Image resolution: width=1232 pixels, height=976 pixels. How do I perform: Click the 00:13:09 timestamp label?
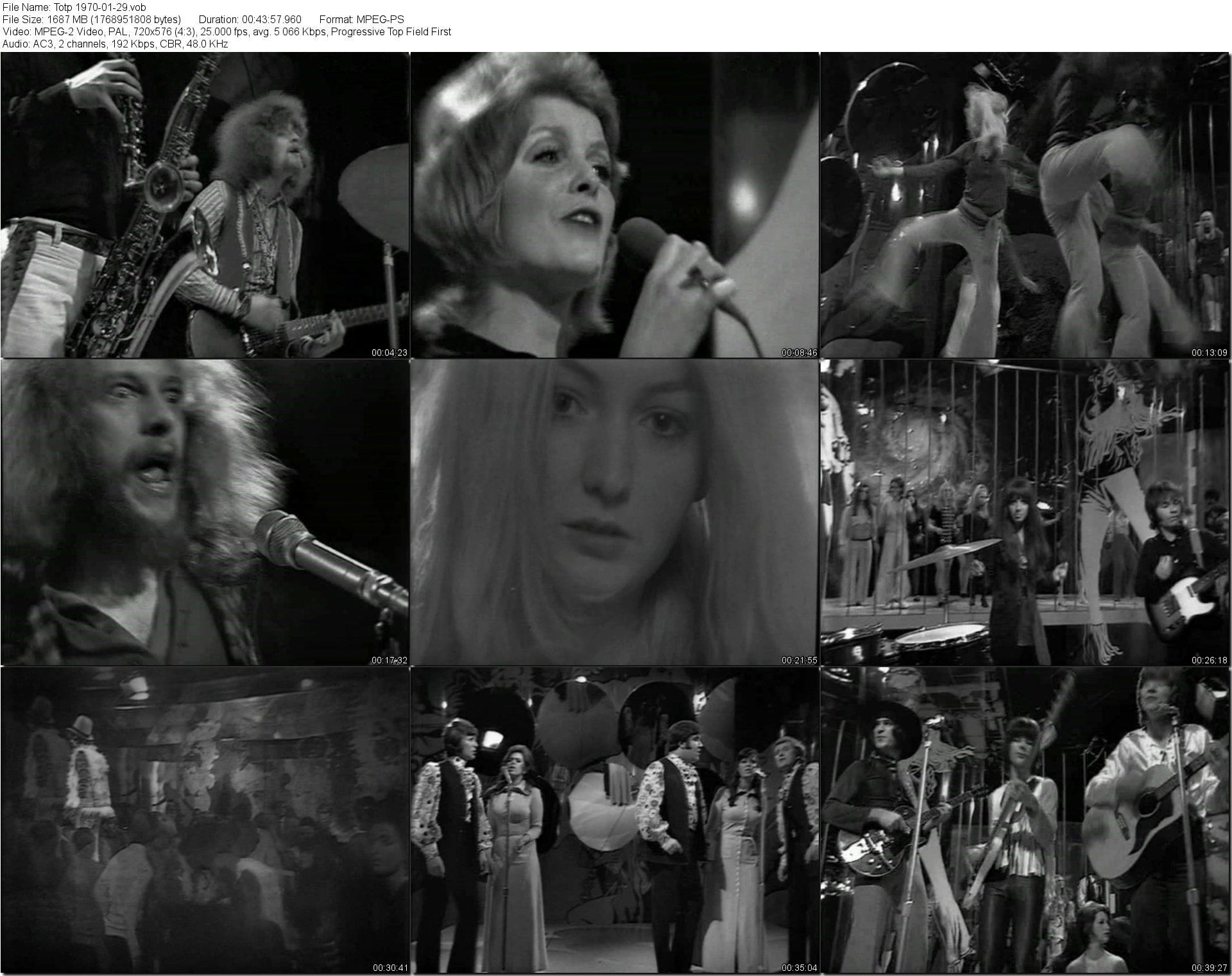click(1210, 352)
